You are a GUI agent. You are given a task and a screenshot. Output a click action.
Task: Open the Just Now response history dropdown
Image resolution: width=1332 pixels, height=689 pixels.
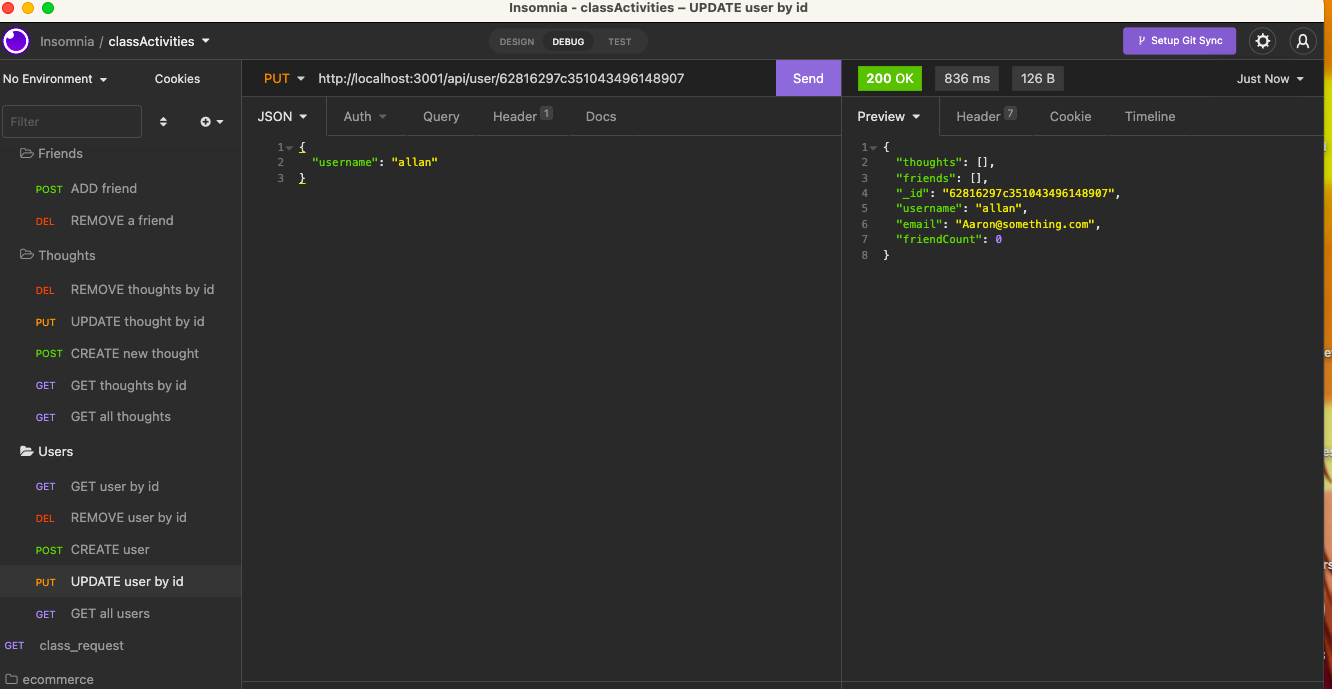(x=1270, y=79)
